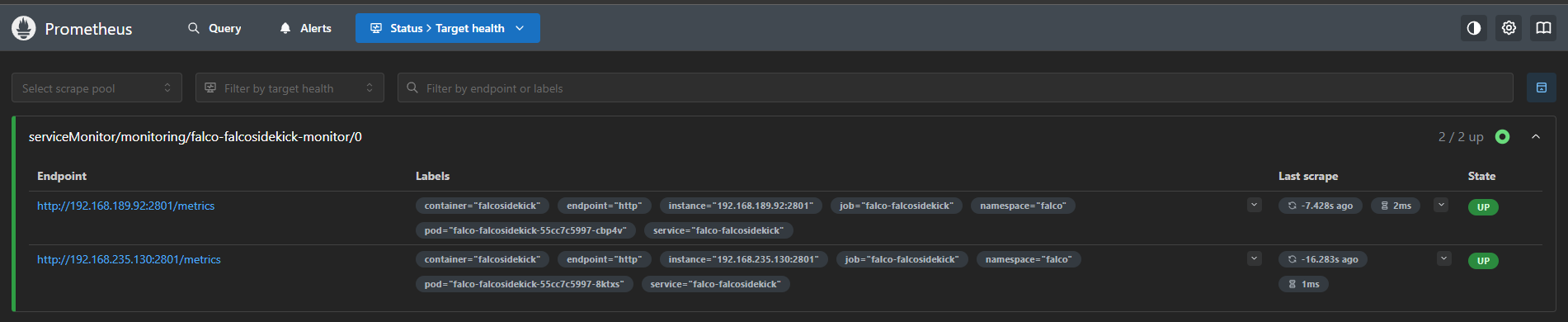Image resolution: width=1568 pixels, height=322 pixels.
Task: Expand scrape details chevron in 192.168.235.130 row
Action: click(1443, 258)
